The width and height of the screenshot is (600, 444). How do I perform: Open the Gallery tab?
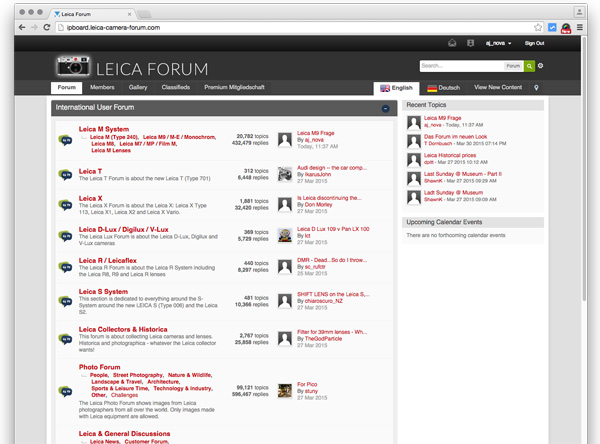[x=138, y=88]
